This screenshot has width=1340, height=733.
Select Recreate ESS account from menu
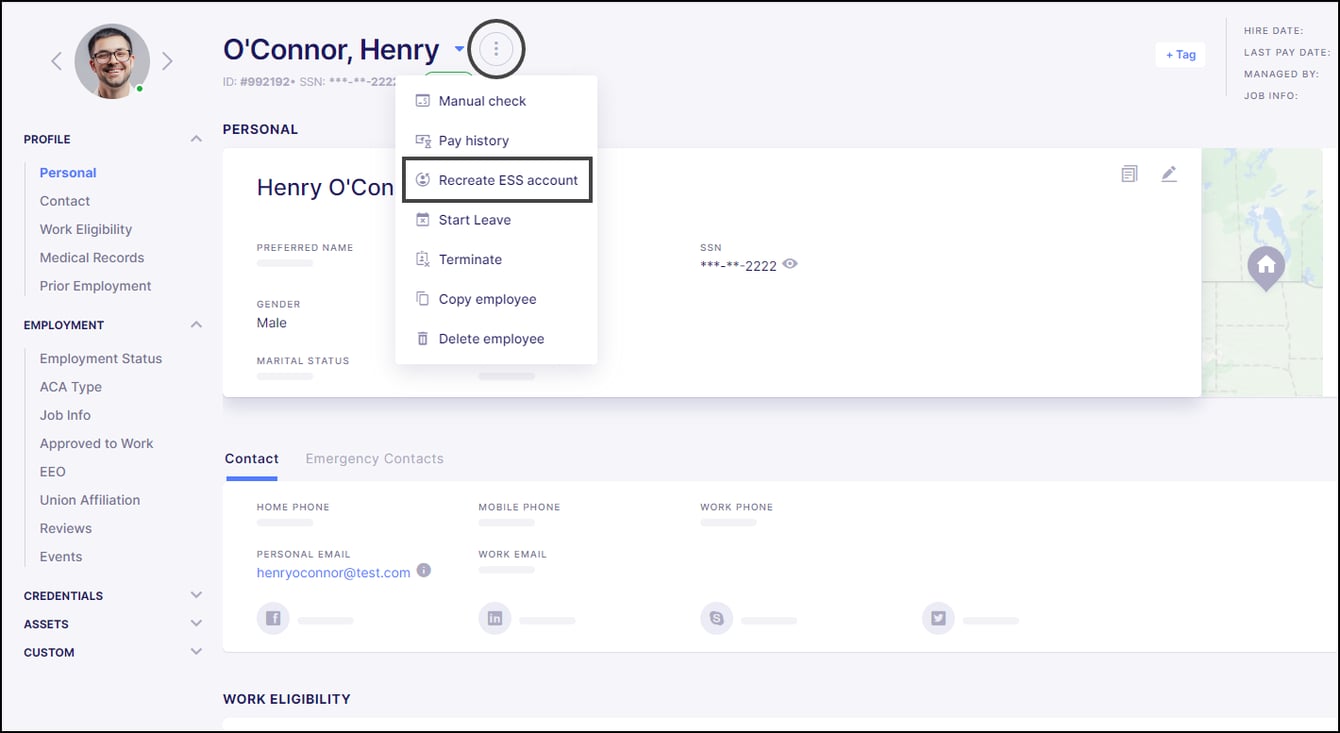(x=497, y=180)
